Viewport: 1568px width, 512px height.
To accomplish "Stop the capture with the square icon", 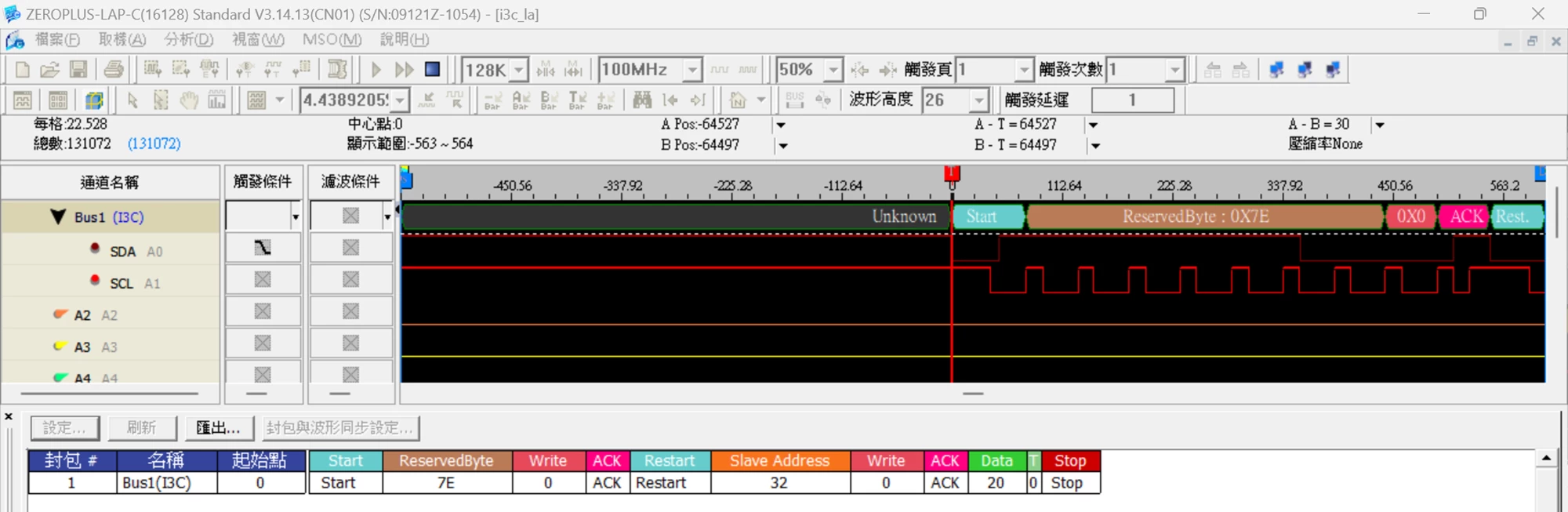I will 433,70.
